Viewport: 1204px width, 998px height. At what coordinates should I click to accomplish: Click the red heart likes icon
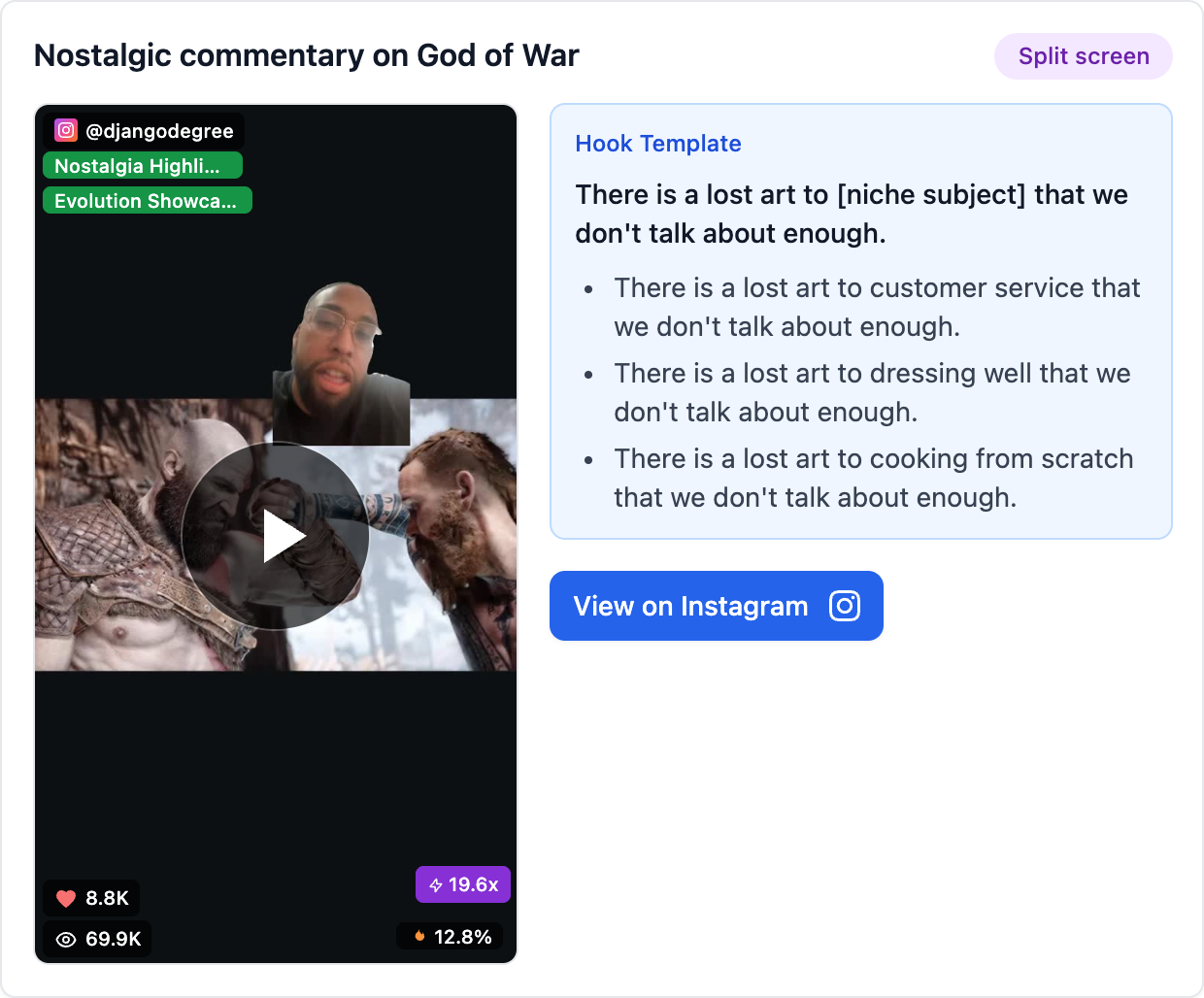[x=66, y=898]
